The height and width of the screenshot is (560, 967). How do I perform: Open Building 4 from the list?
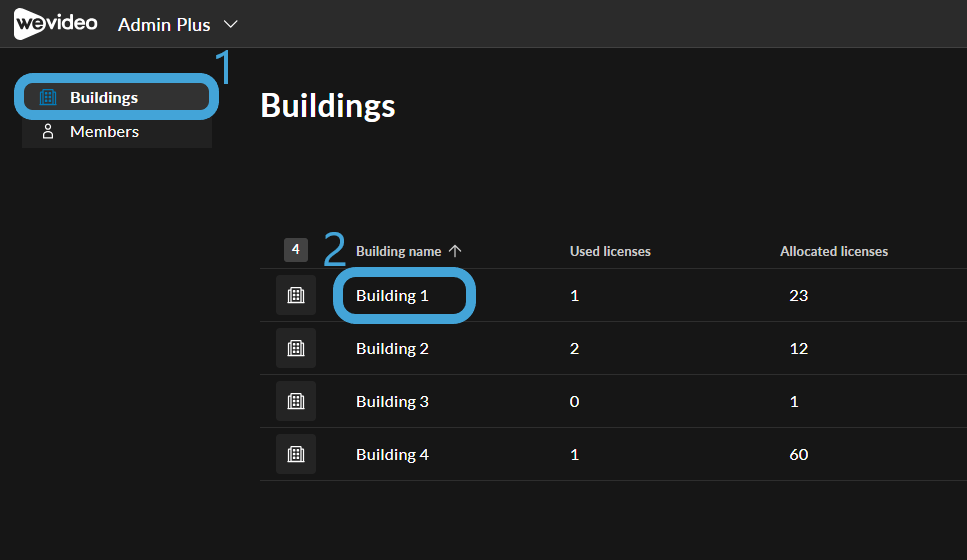392,455
